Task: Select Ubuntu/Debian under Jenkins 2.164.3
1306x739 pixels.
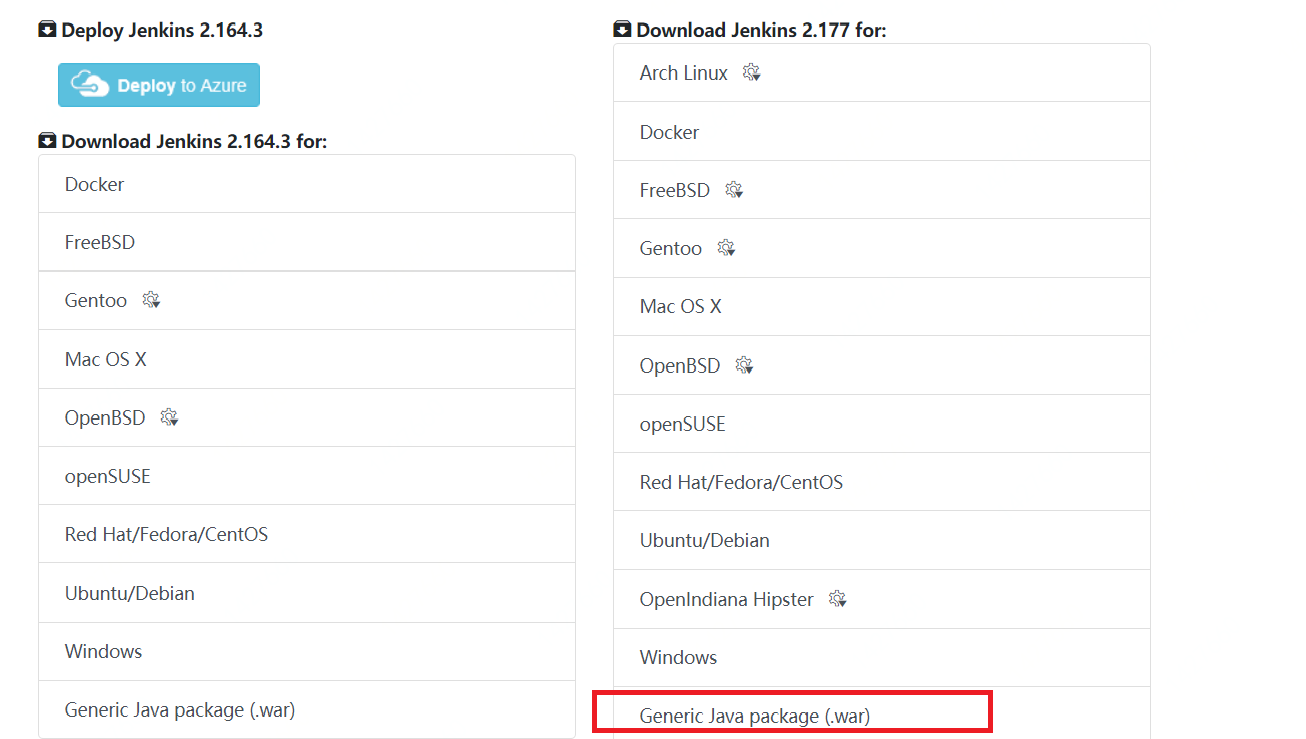Action: [x=307, y=593]
